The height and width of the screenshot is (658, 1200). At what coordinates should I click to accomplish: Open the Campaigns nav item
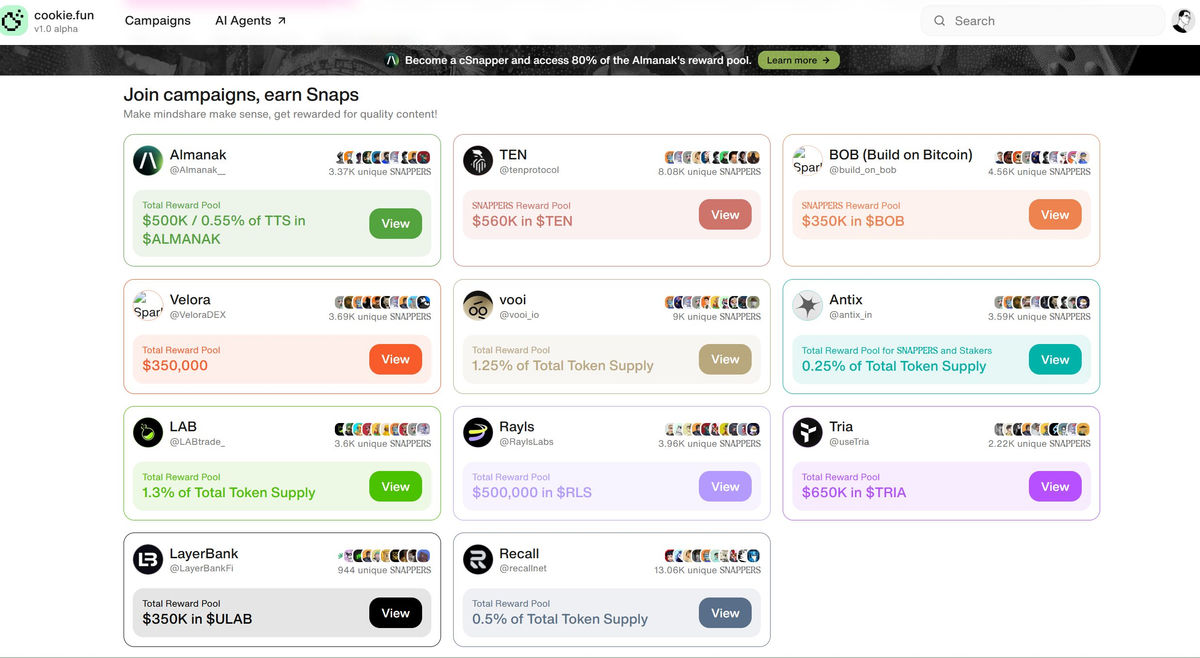tap(158, 21)
